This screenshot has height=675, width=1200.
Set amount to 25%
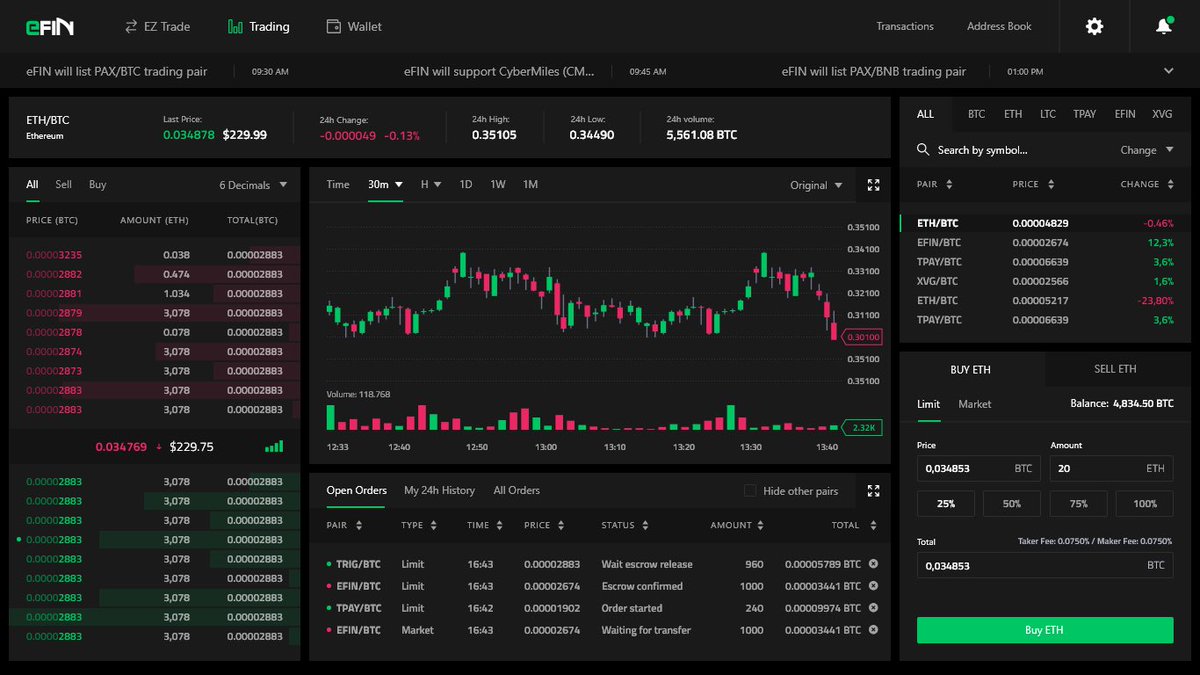click(x=946, y=504)
